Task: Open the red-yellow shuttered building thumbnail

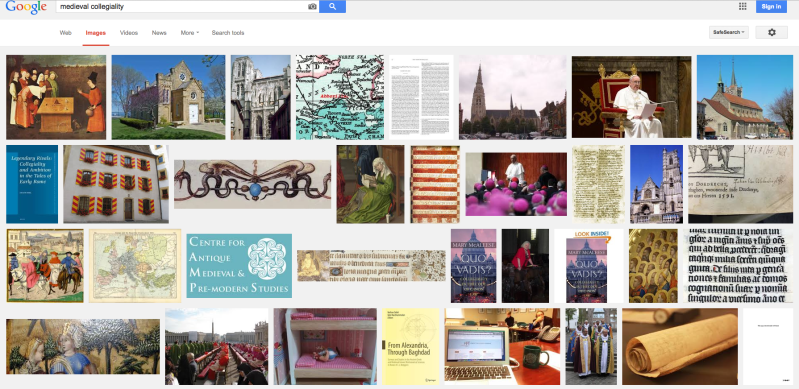Action: coord(116,184)
